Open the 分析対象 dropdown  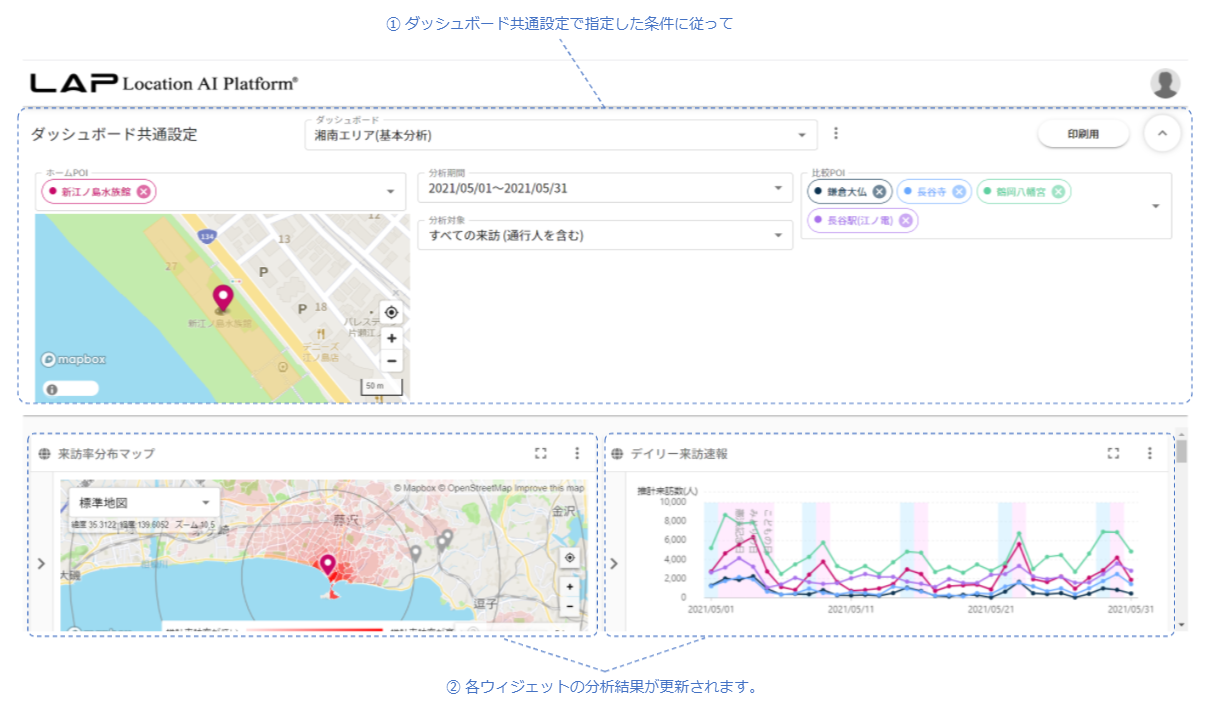coord(779,236)
